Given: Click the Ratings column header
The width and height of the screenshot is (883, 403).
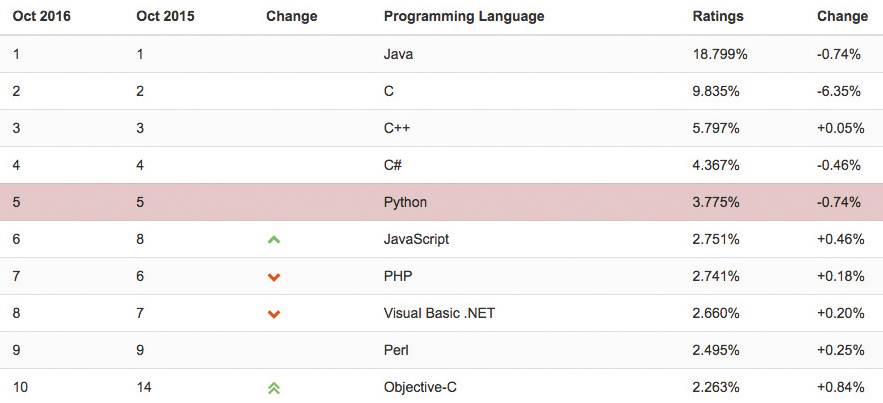Looking at the screenshot, I should point(717,16).
